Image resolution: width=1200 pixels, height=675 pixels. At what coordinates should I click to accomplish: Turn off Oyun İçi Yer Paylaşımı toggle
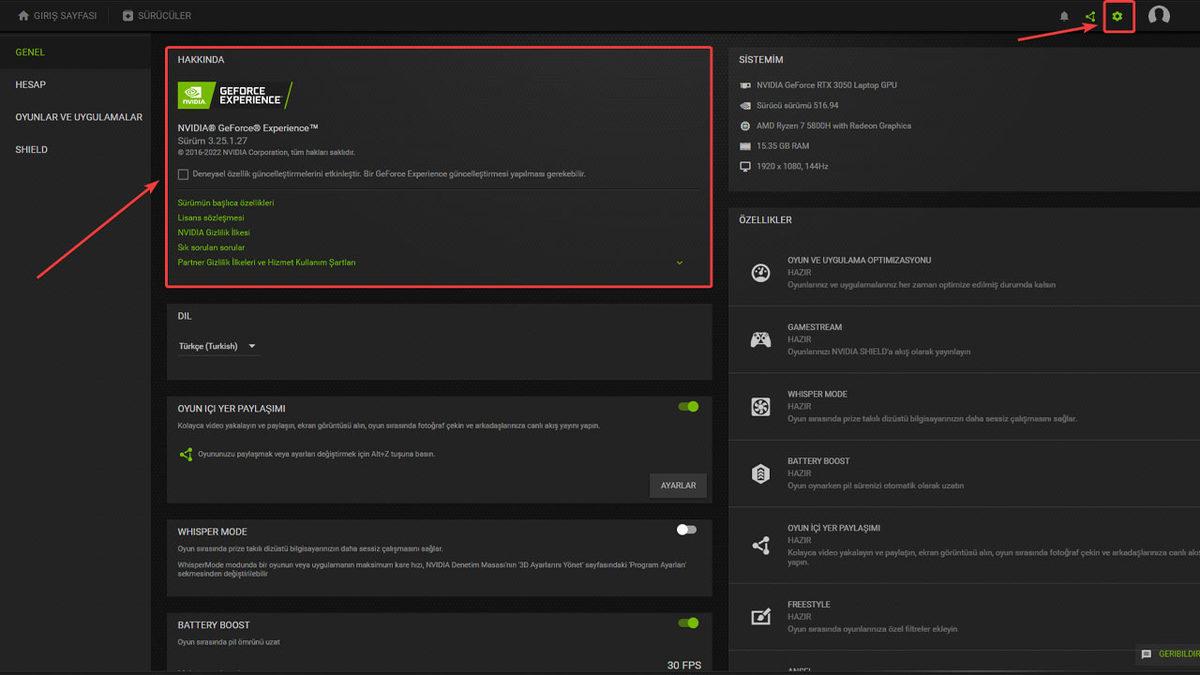[x=688, y=407]
